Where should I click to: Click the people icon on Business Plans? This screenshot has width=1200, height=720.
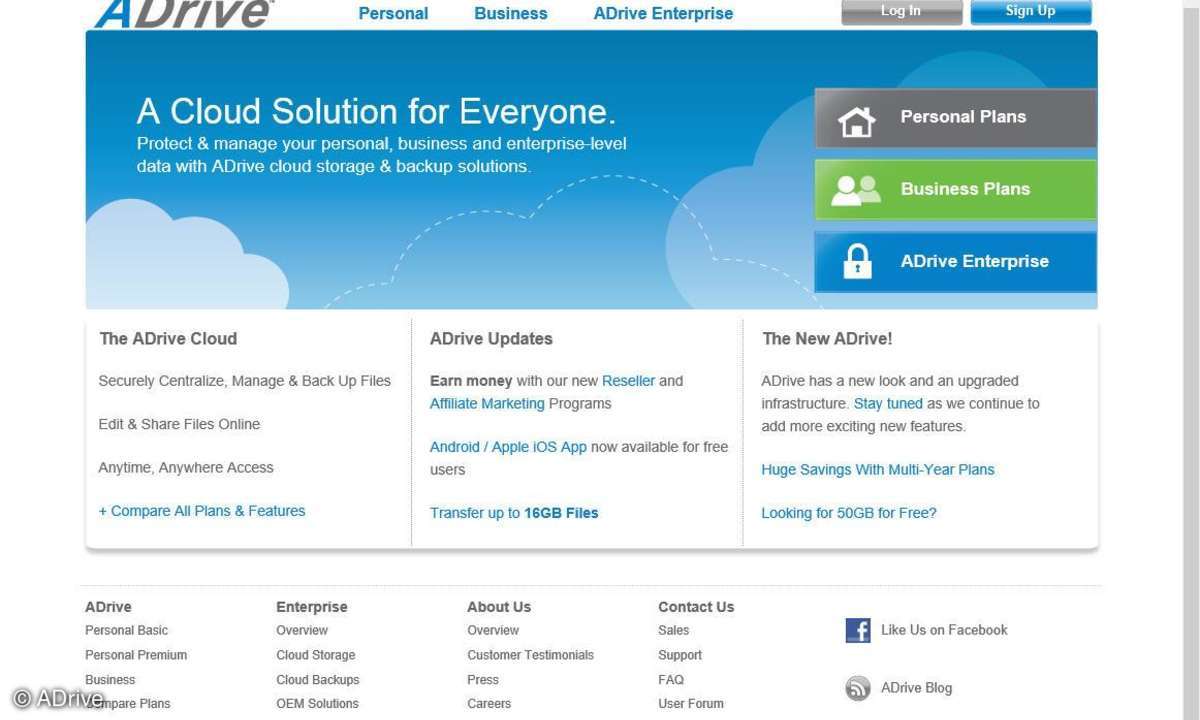click(856, 190)
